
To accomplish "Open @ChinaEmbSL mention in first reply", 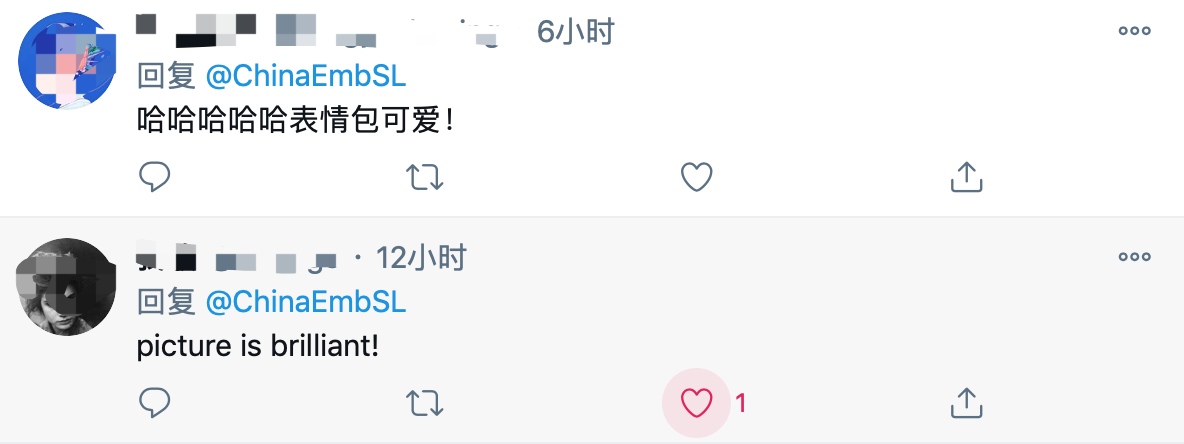I will coord(305,76).
